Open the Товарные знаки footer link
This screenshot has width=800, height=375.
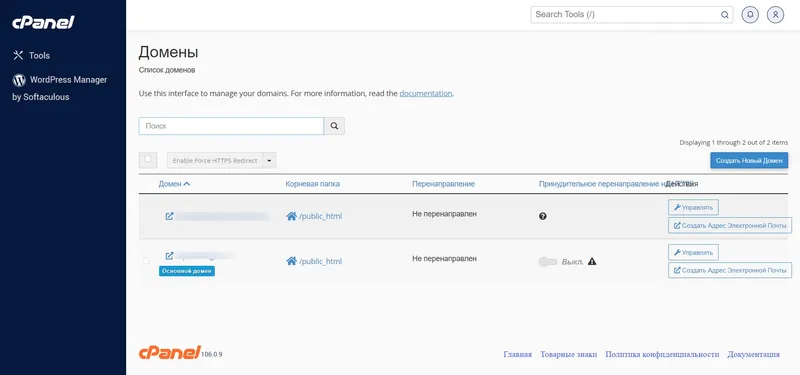coord(568,354)
